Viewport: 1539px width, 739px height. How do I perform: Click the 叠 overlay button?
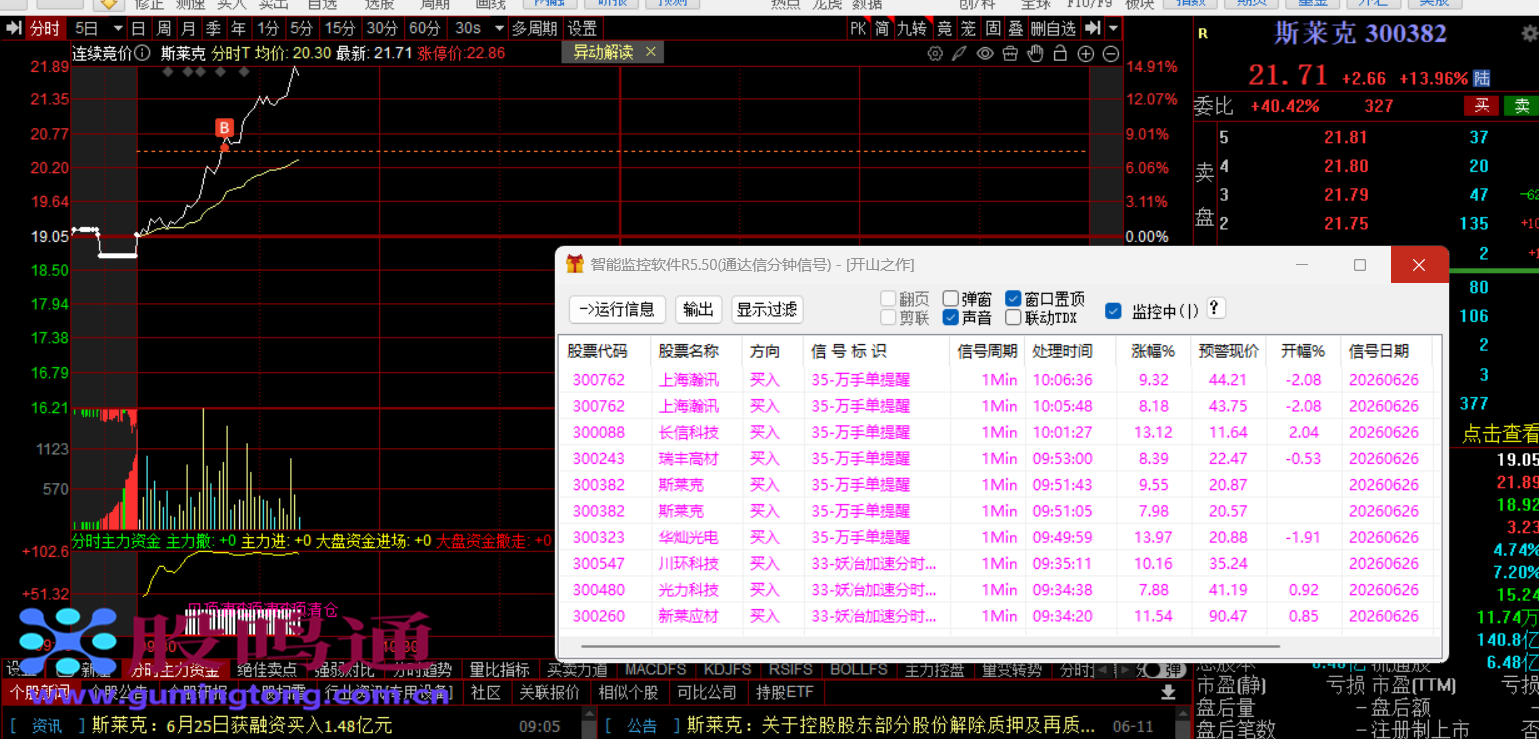[x=1016, y=28]
